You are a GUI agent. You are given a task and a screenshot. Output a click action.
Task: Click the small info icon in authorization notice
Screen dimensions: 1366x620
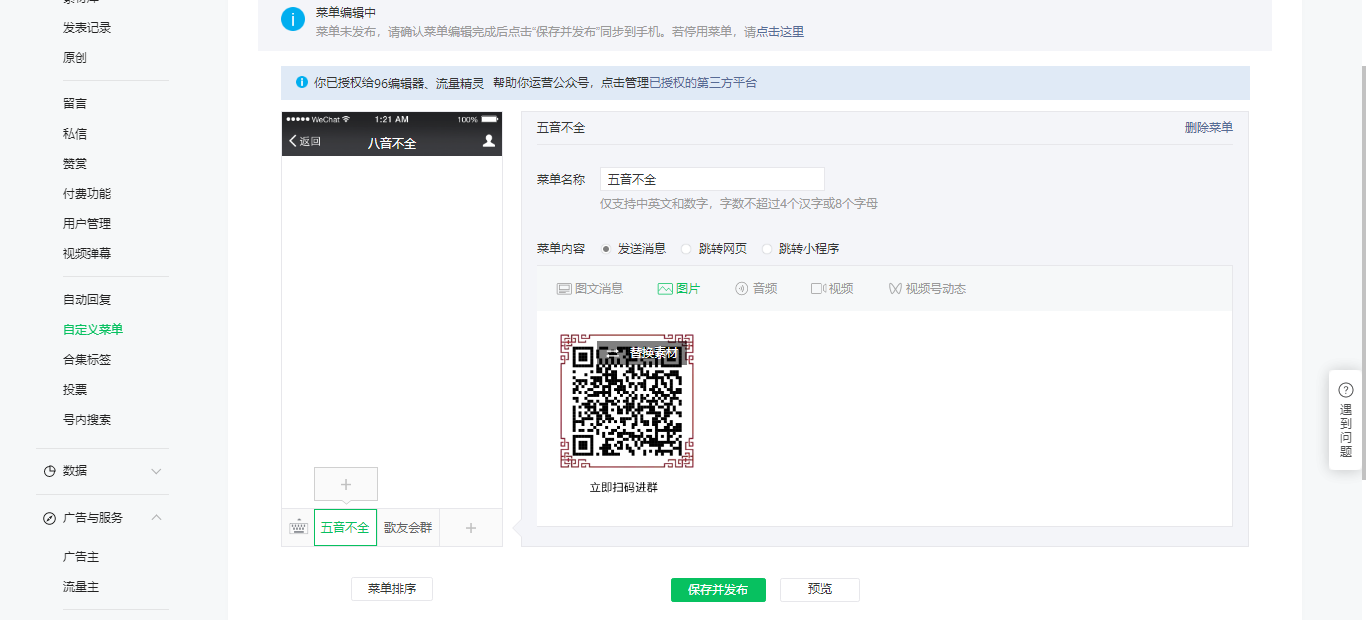tap(302, 83)
